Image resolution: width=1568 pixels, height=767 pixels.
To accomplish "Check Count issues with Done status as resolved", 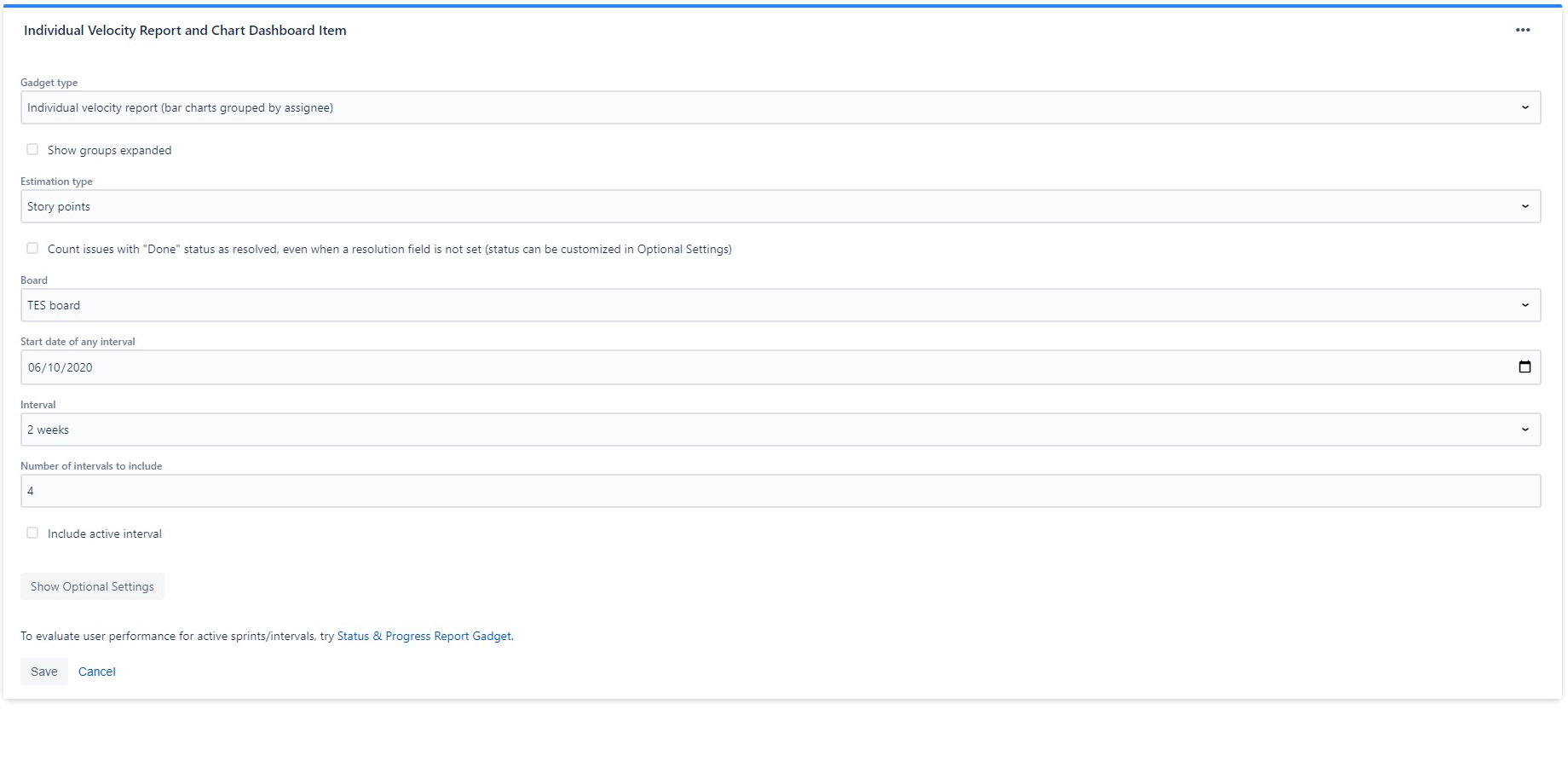I will (x=32, y=248).
